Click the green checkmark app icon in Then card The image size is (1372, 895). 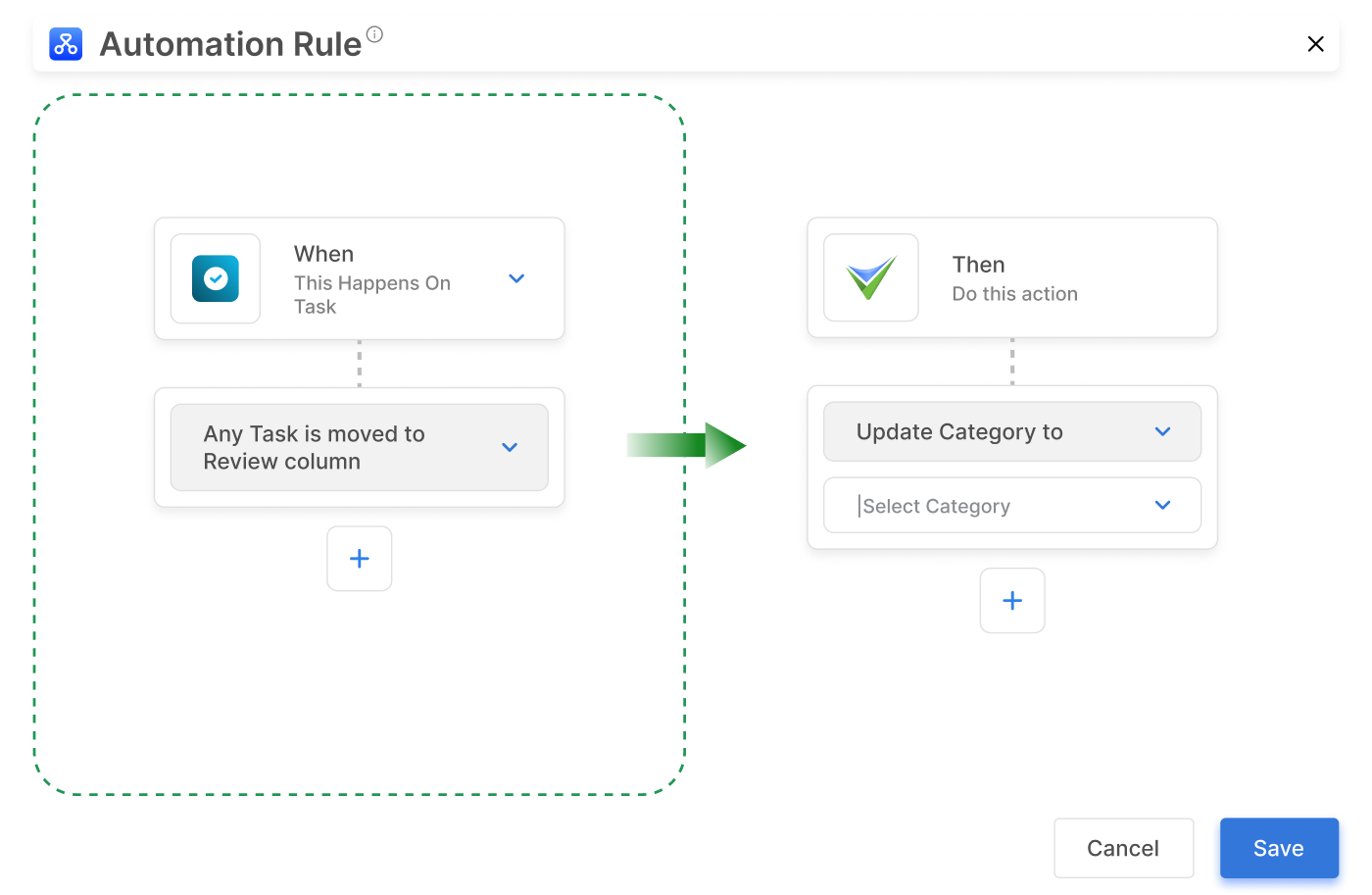click(870, 277)
